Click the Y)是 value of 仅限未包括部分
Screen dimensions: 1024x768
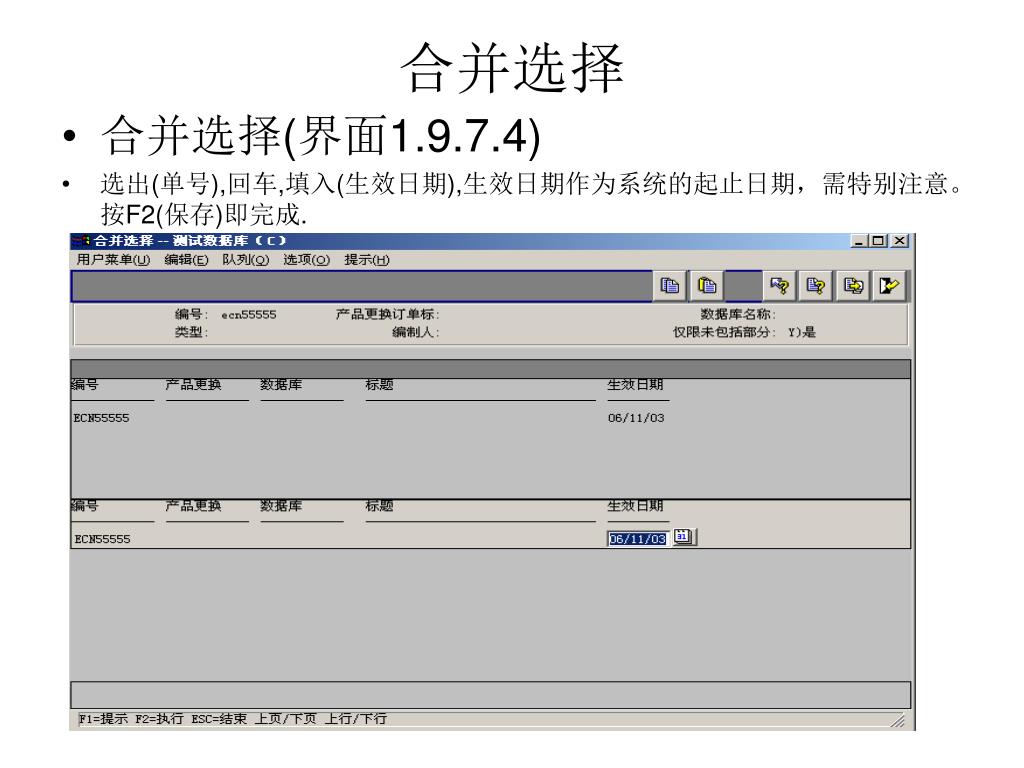(801, 332)
